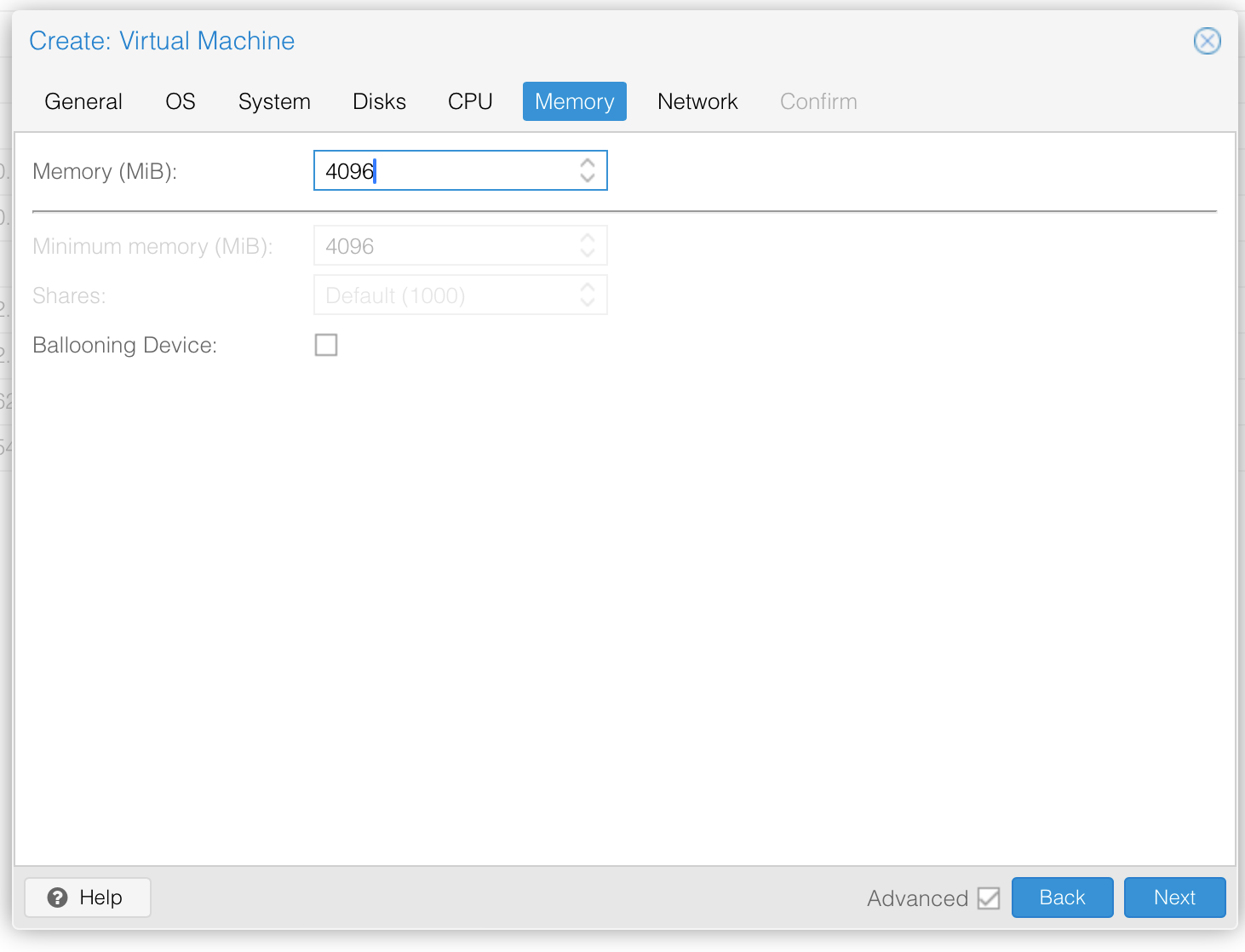The height and width of the screenshot is (952, 1245).
Task: Proceed with the Next button
Action: click(x=1174, y=898)
